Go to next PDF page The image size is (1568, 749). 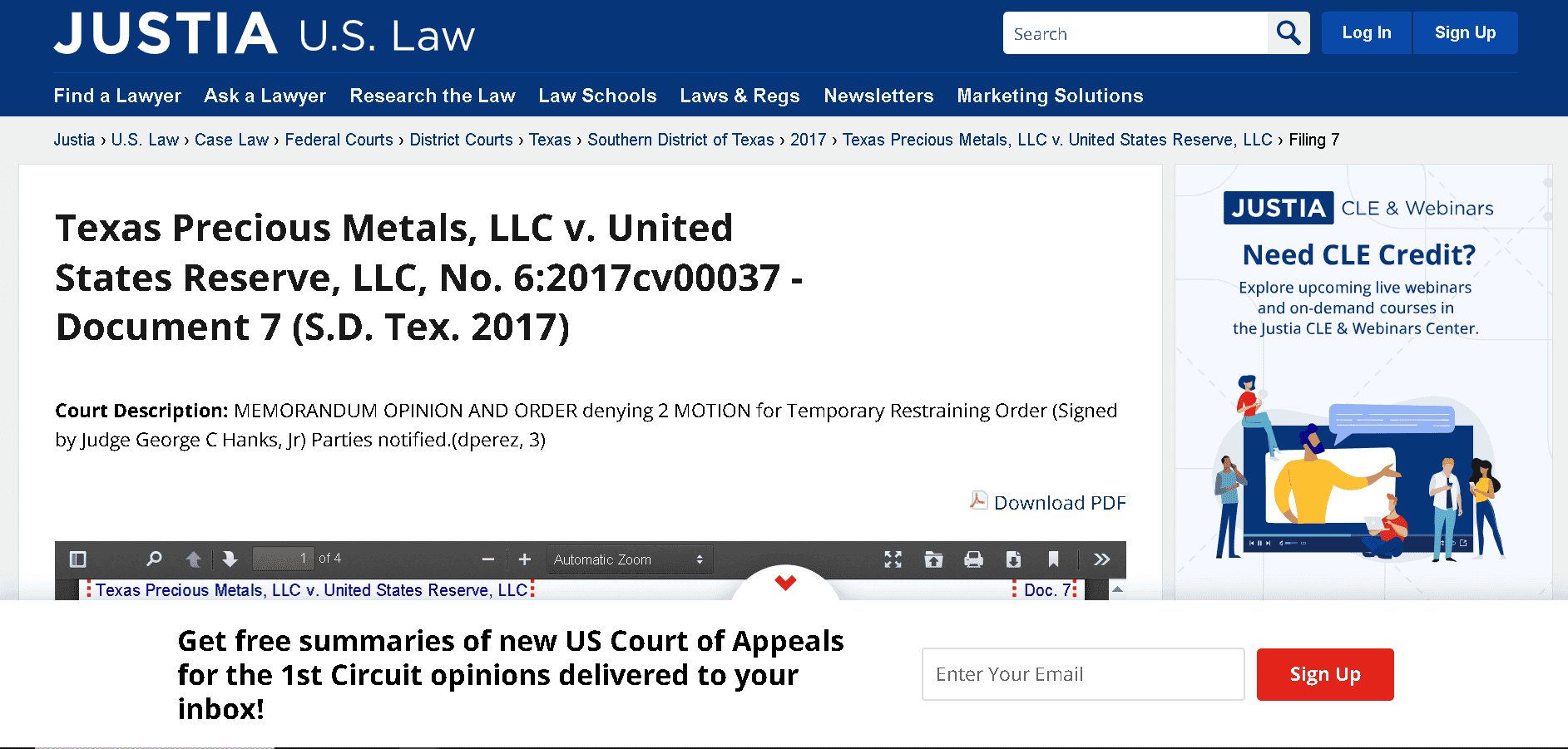coord(230,559)
